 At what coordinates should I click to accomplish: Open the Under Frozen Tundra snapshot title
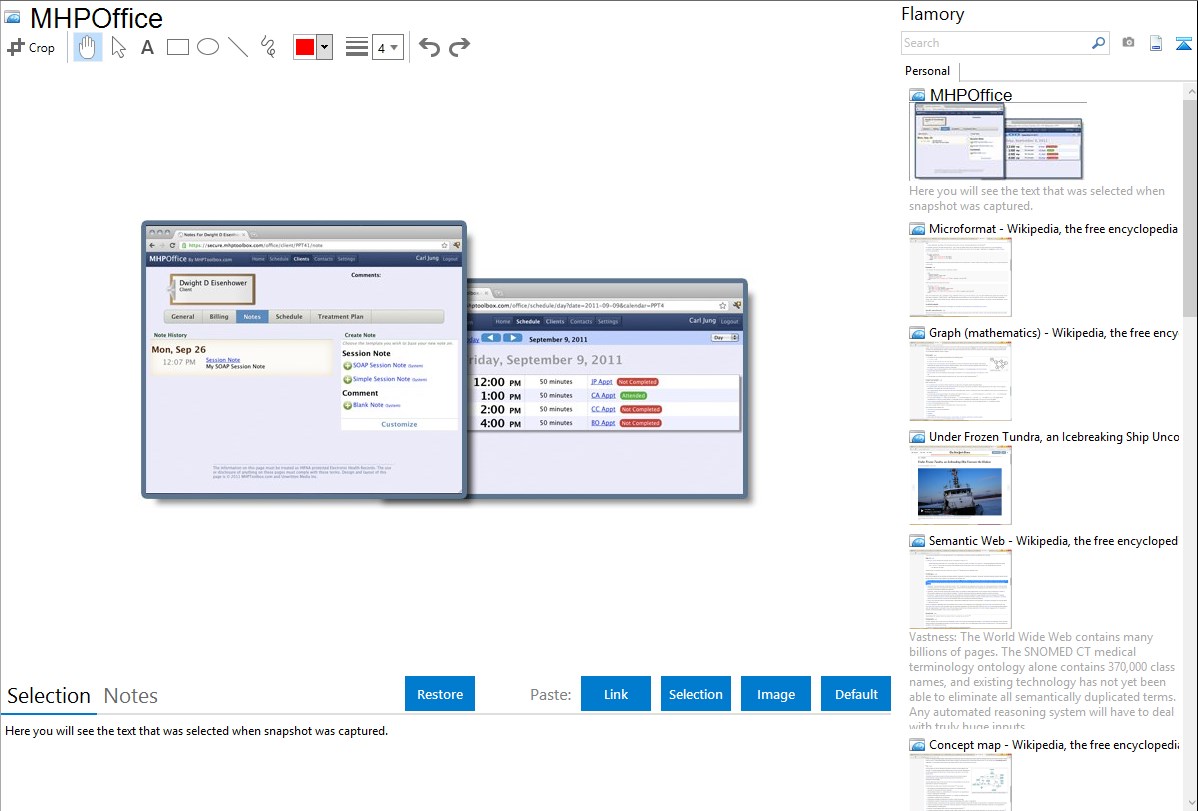1054,436
